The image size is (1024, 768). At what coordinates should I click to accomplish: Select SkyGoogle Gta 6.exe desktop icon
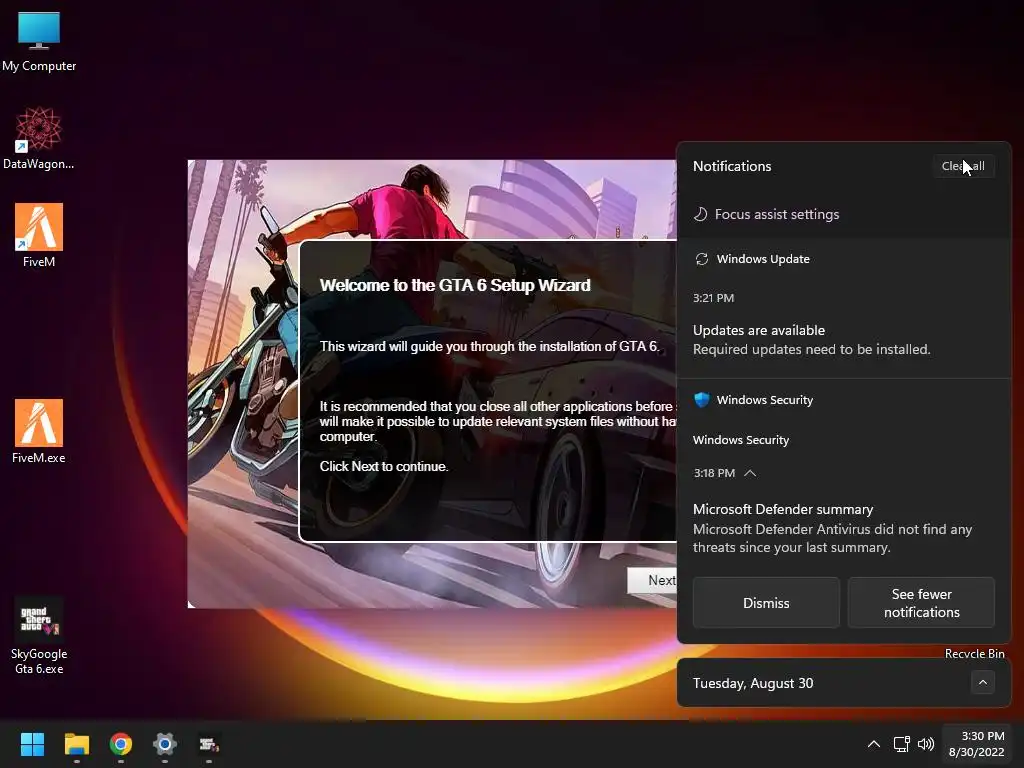click(39, 635)
